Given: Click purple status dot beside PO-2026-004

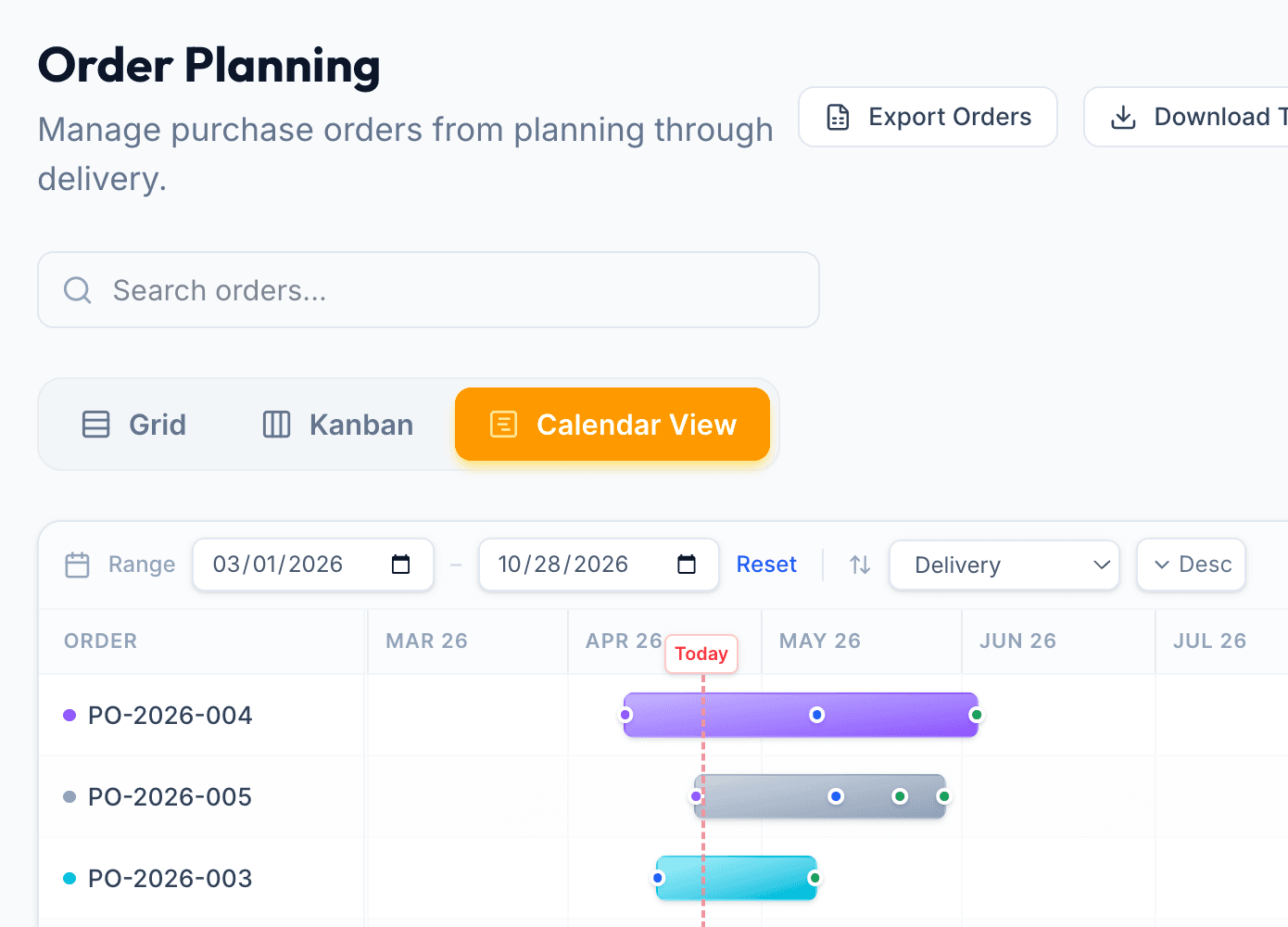Looking at the screenshot, I should click(x=69, y=715).
